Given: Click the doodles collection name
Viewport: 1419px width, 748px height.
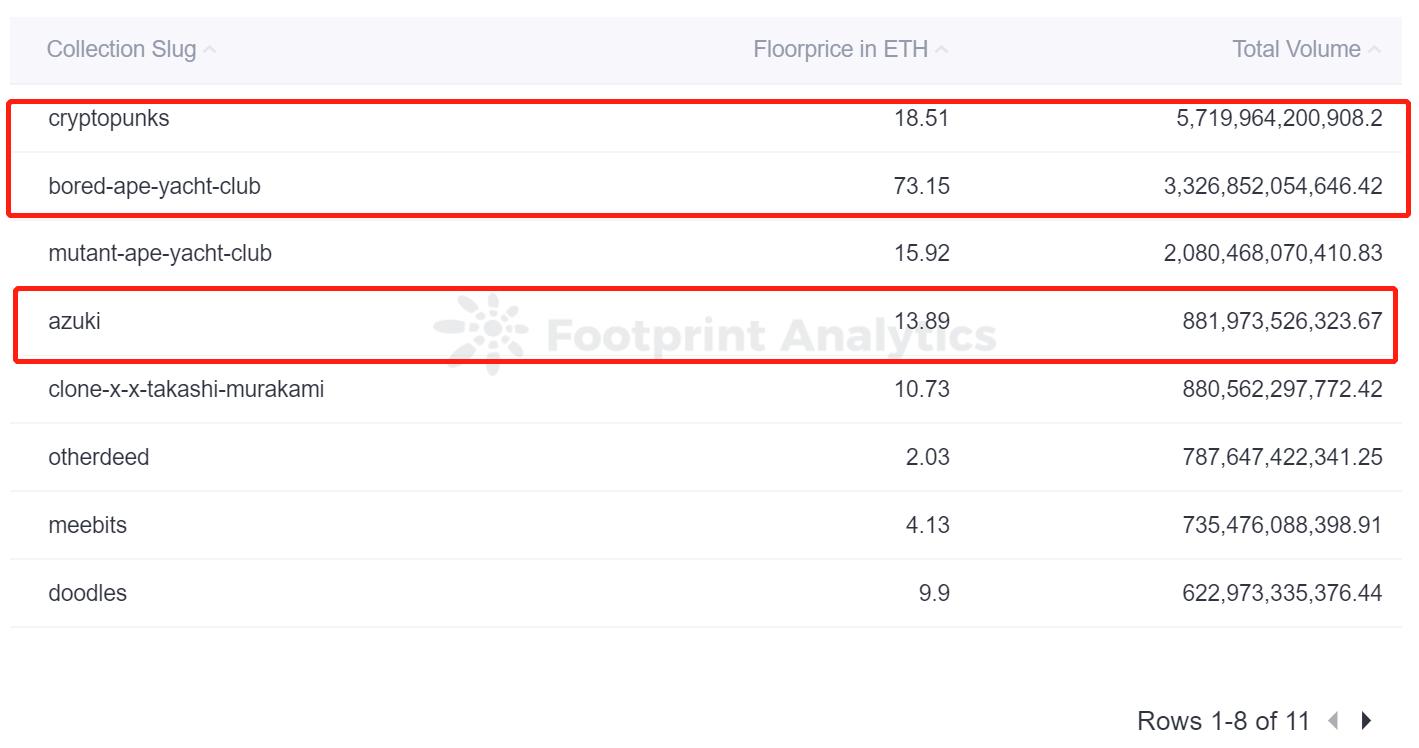Looking at the screenshot, I should tap(88, 594).
